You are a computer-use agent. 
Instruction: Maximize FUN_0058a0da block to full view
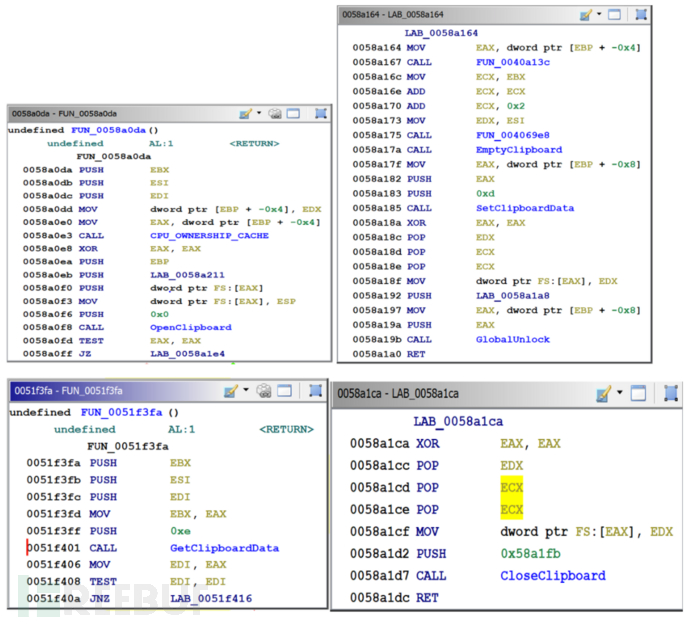pyautogui.click(x=295, y=114)
